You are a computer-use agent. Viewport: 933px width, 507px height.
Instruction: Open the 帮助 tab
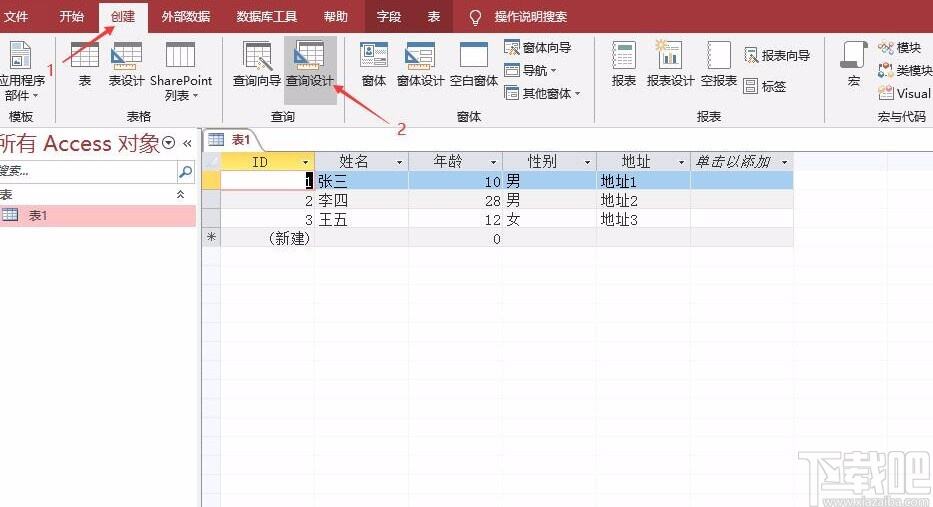336,17
